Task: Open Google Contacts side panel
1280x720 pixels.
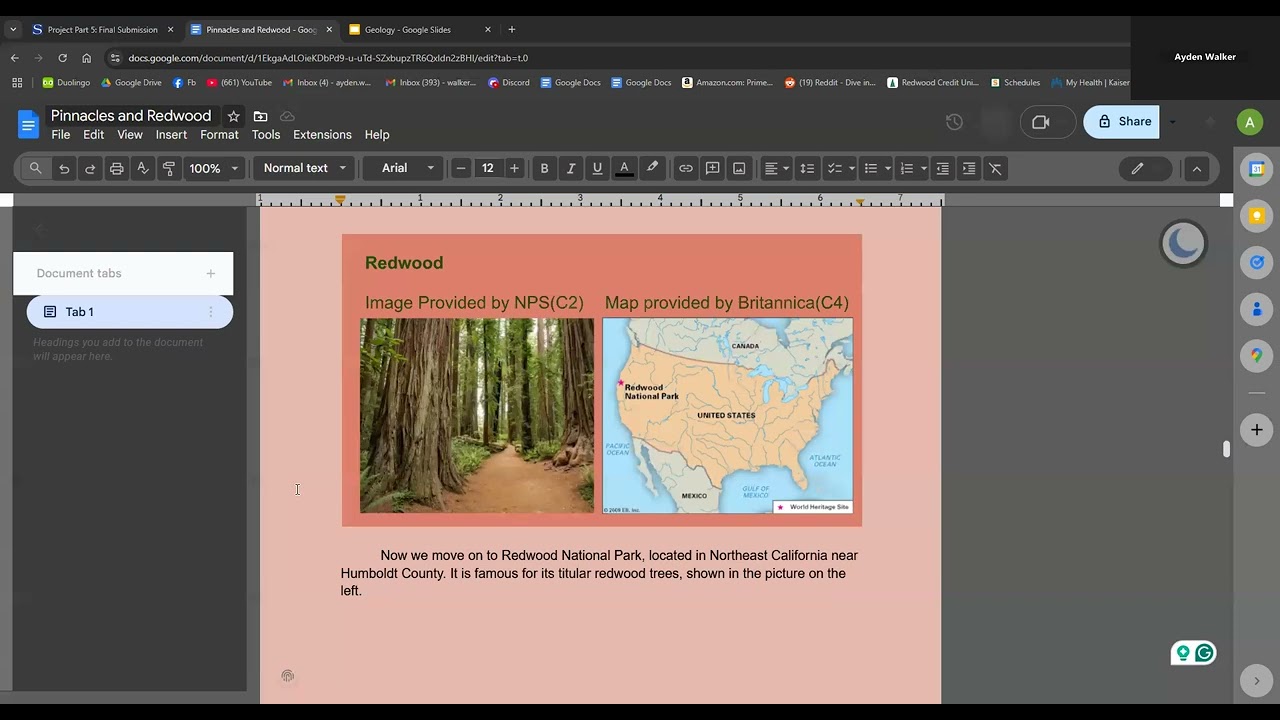Action: tap(1257, 309)
